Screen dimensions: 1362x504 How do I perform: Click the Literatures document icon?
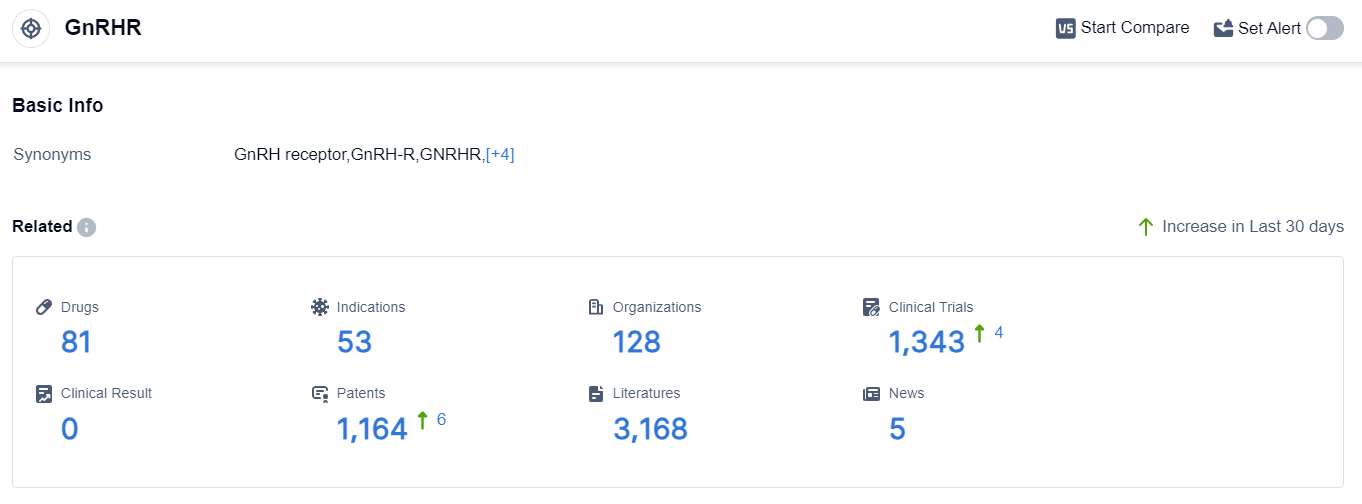point(596,393)
